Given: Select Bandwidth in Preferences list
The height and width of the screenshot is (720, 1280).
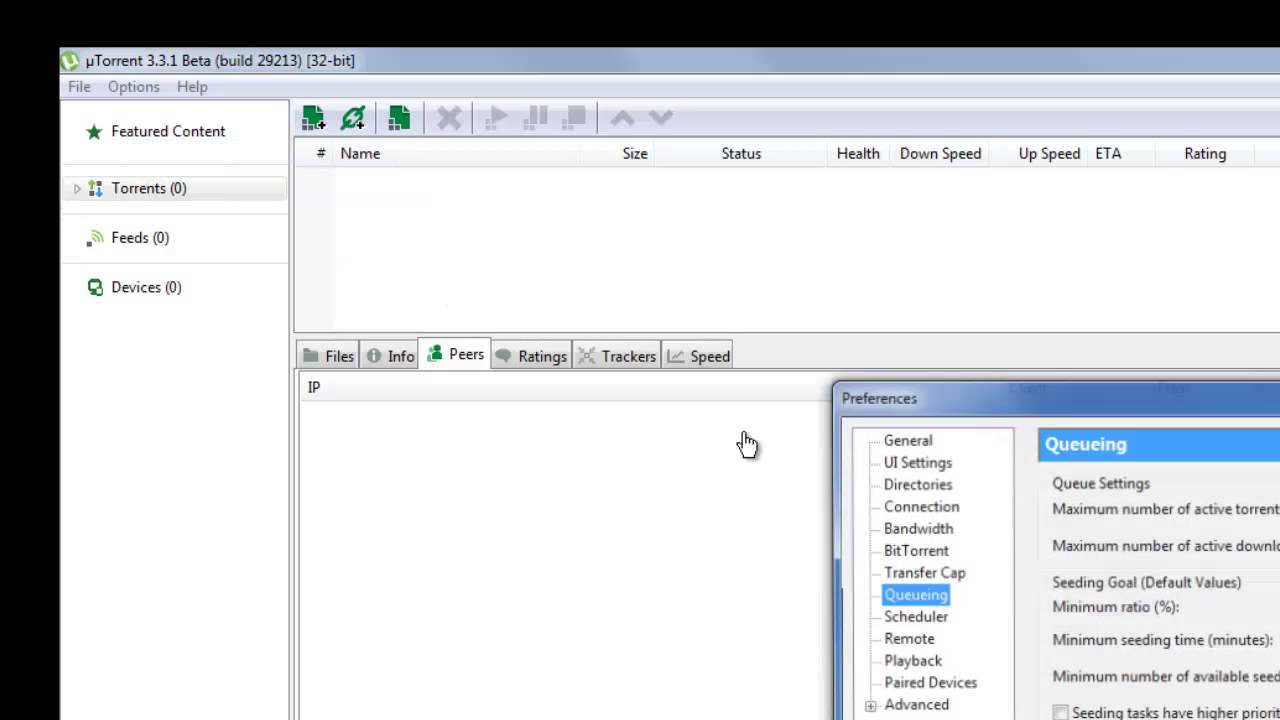Looking at the screenshot, I should [x=918, y=528].
